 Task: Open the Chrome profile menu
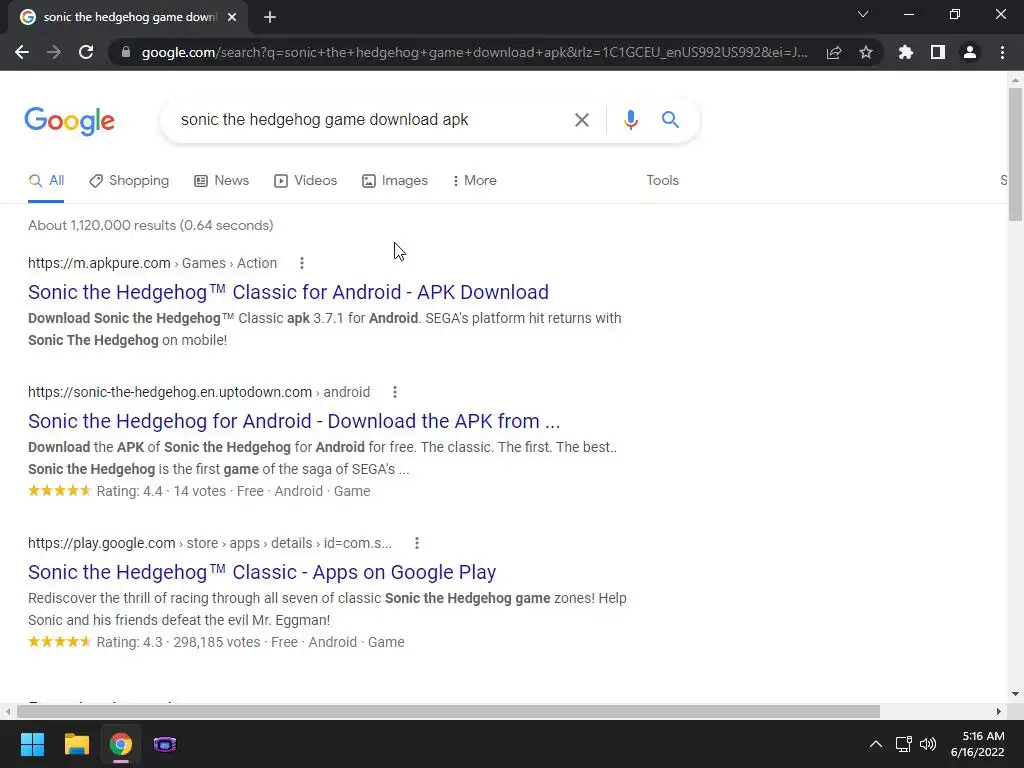pyautogui.click(x=970, y=52)
